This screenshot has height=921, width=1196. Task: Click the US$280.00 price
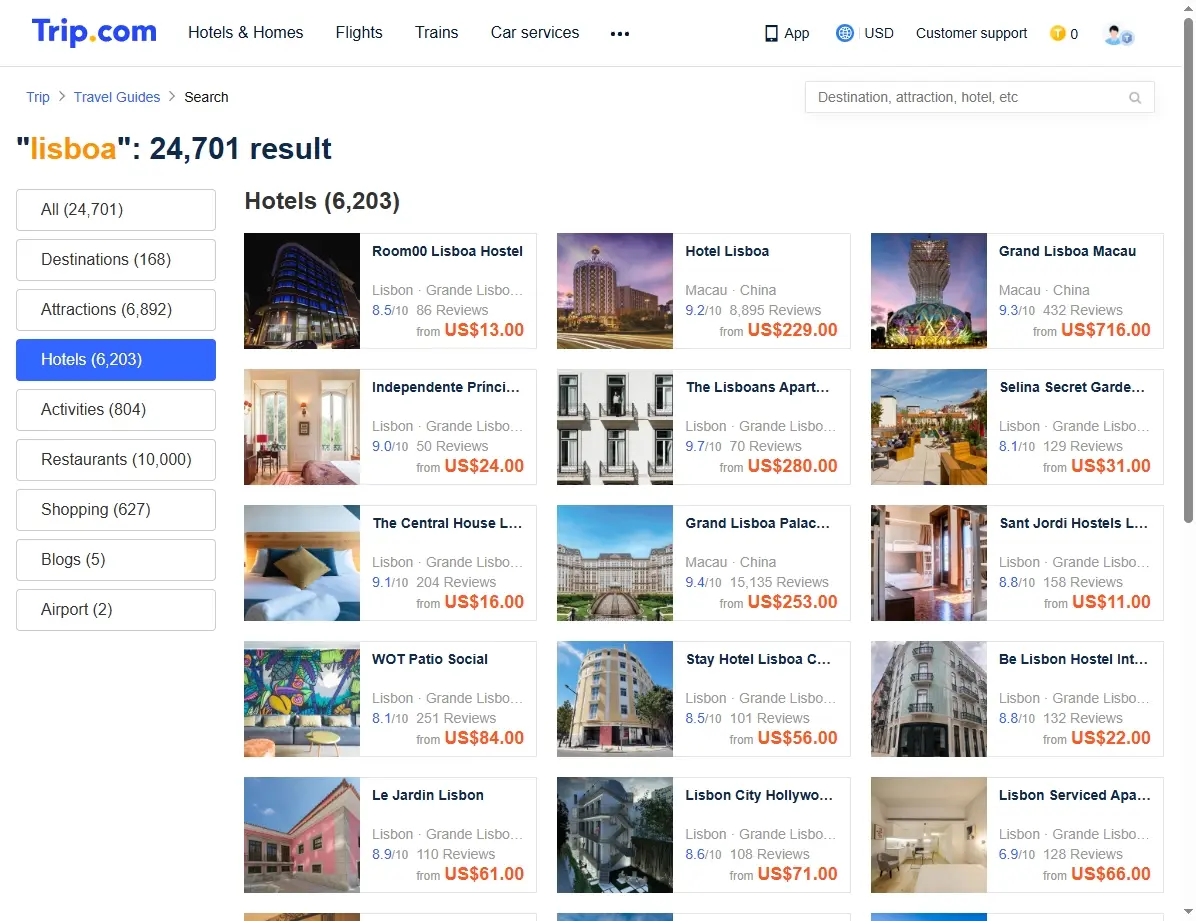tap(793, 466)
